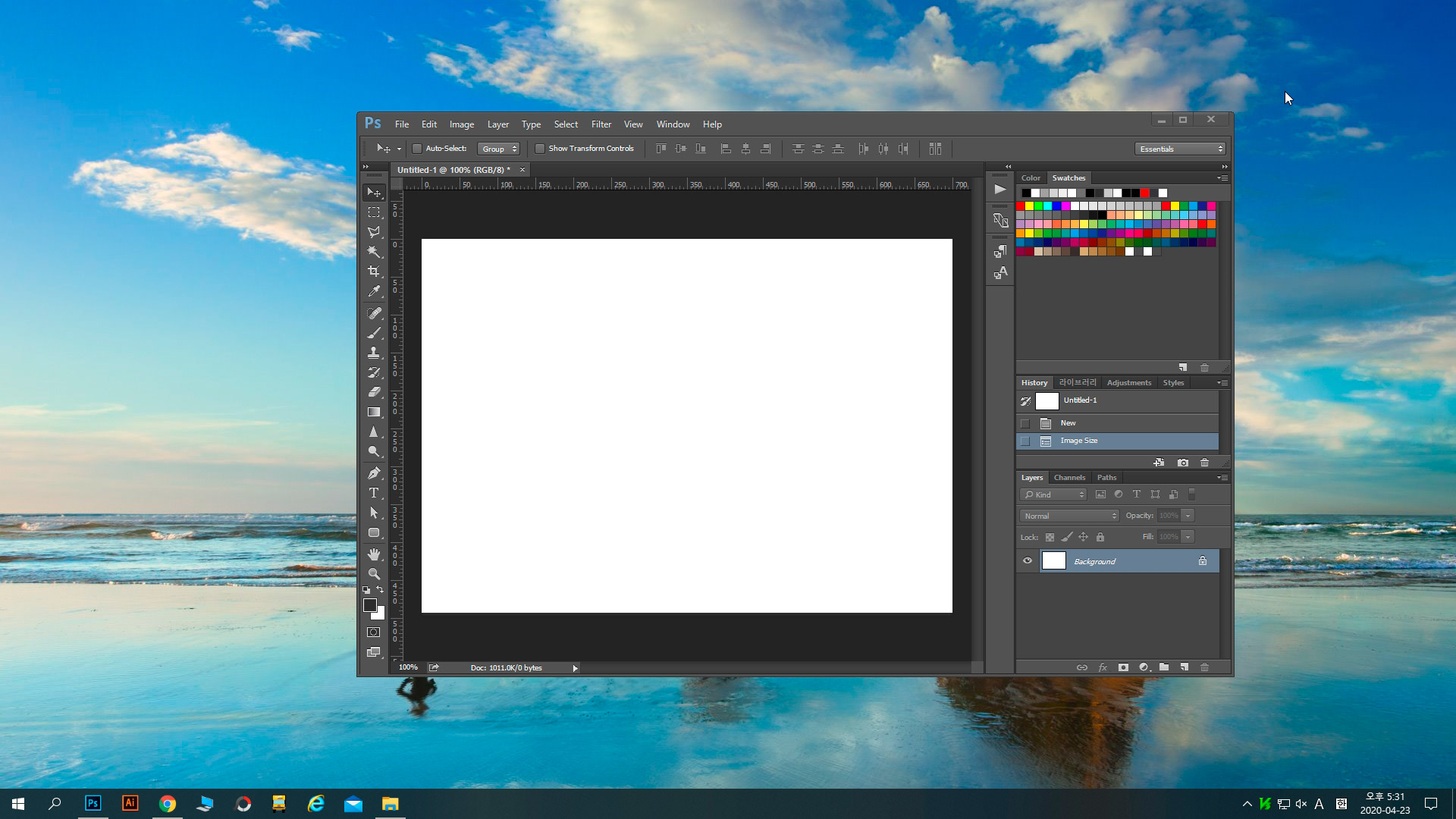Select the Text tool
The height and width of the screenshot is (819, 1456).
click(x=375, y=492)
